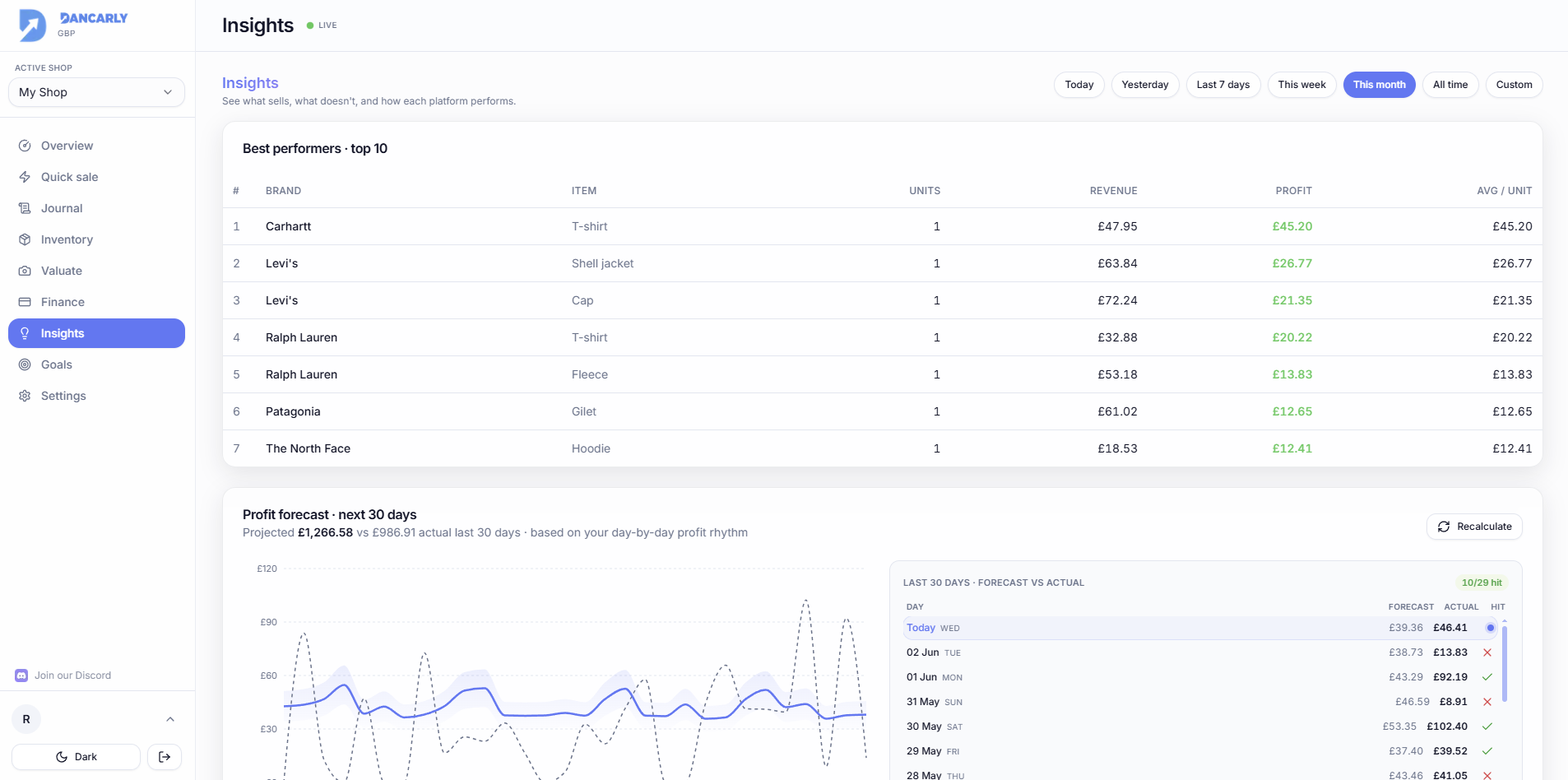Click the red cross for 31 May
Viewport: 1568px width, 780px height.
click(1487, 702)
